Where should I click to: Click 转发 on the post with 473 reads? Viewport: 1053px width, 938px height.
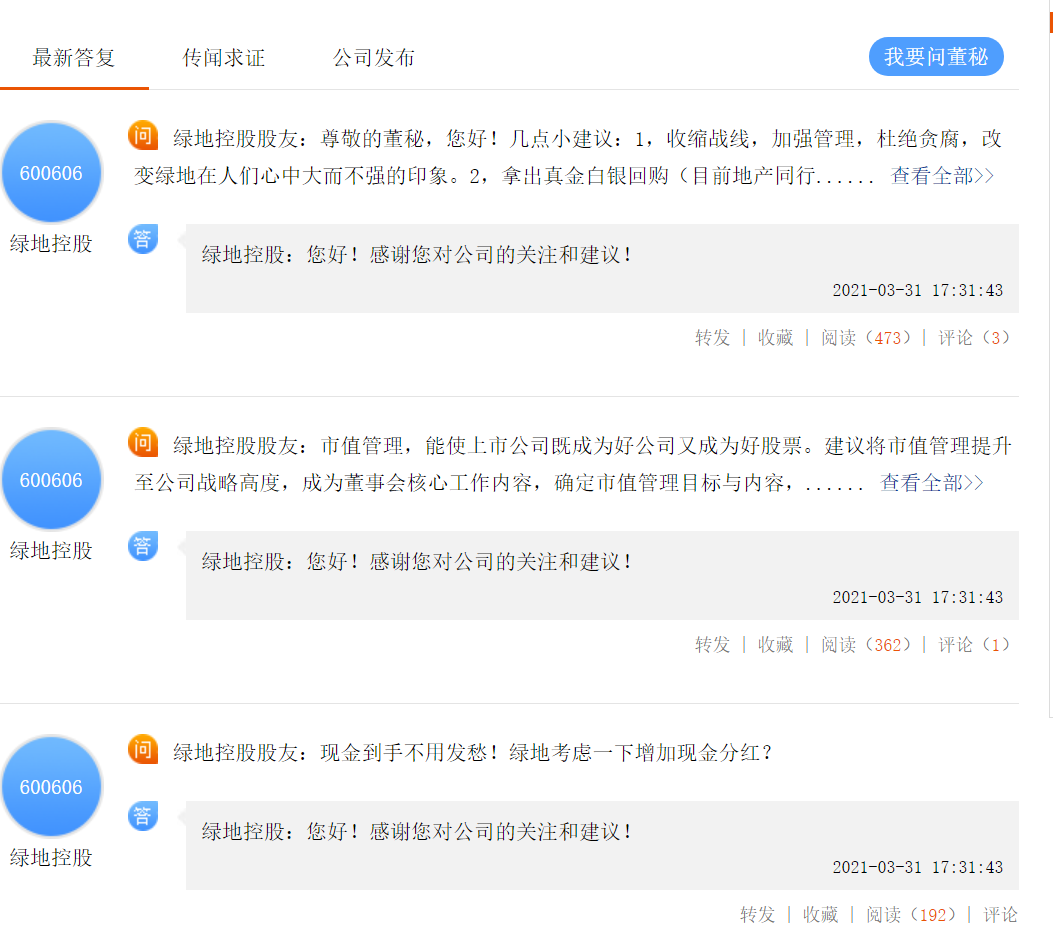click(x=713, y=338)
